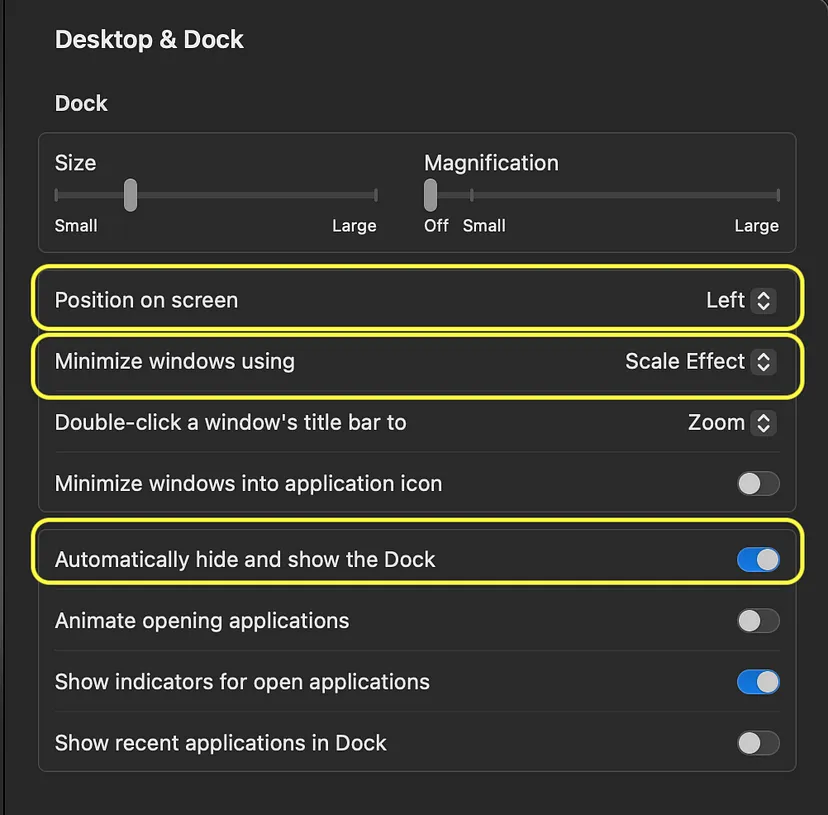Enable Minimize windows into application icon

click(x=758, y=483)
